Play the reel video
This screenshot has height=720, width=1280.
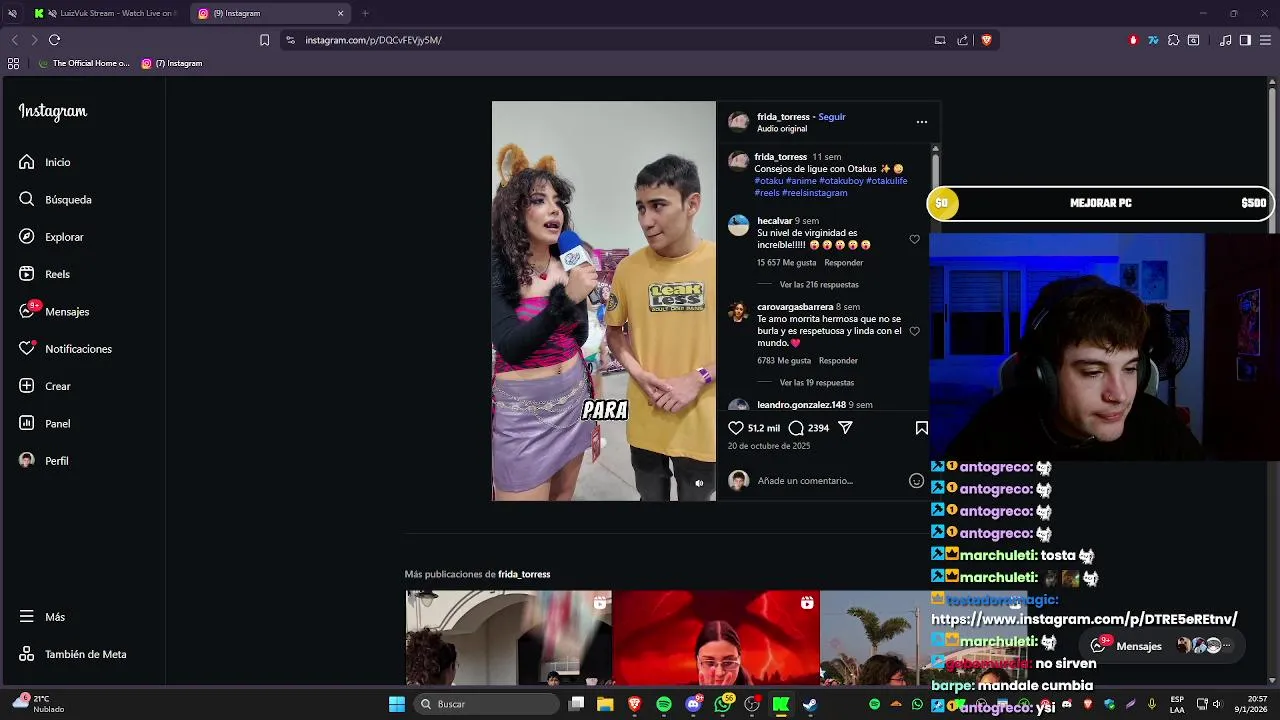(x=603, y=301)
